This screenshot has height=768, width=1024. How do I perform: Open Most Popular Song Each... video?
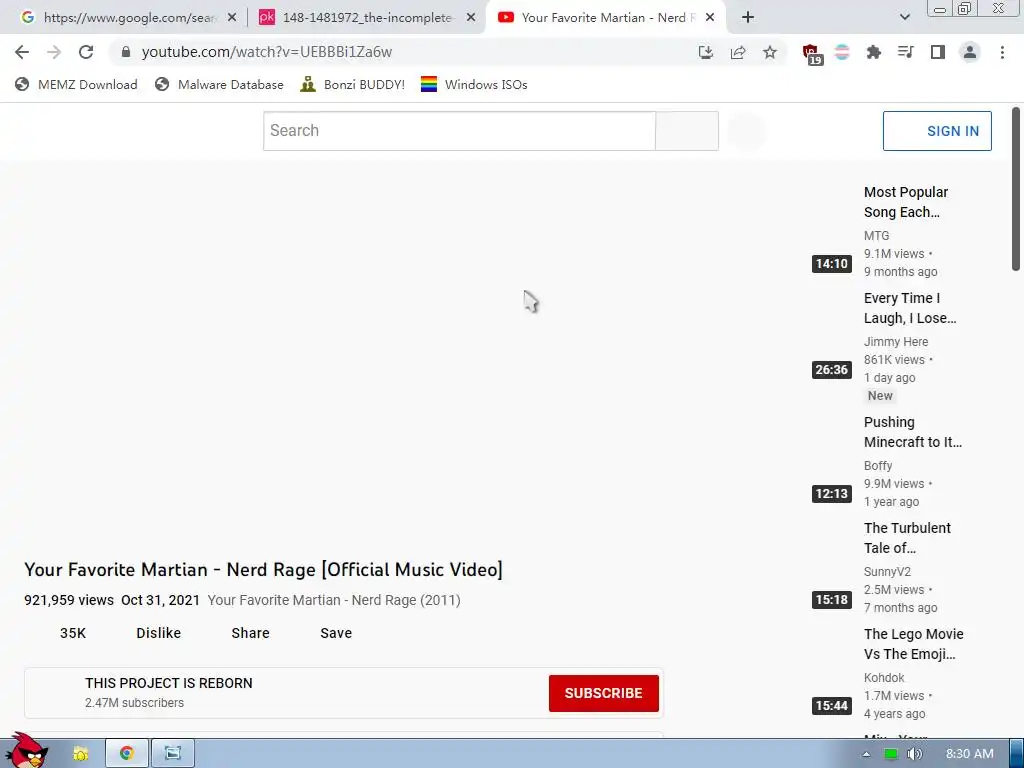[906, 202]
